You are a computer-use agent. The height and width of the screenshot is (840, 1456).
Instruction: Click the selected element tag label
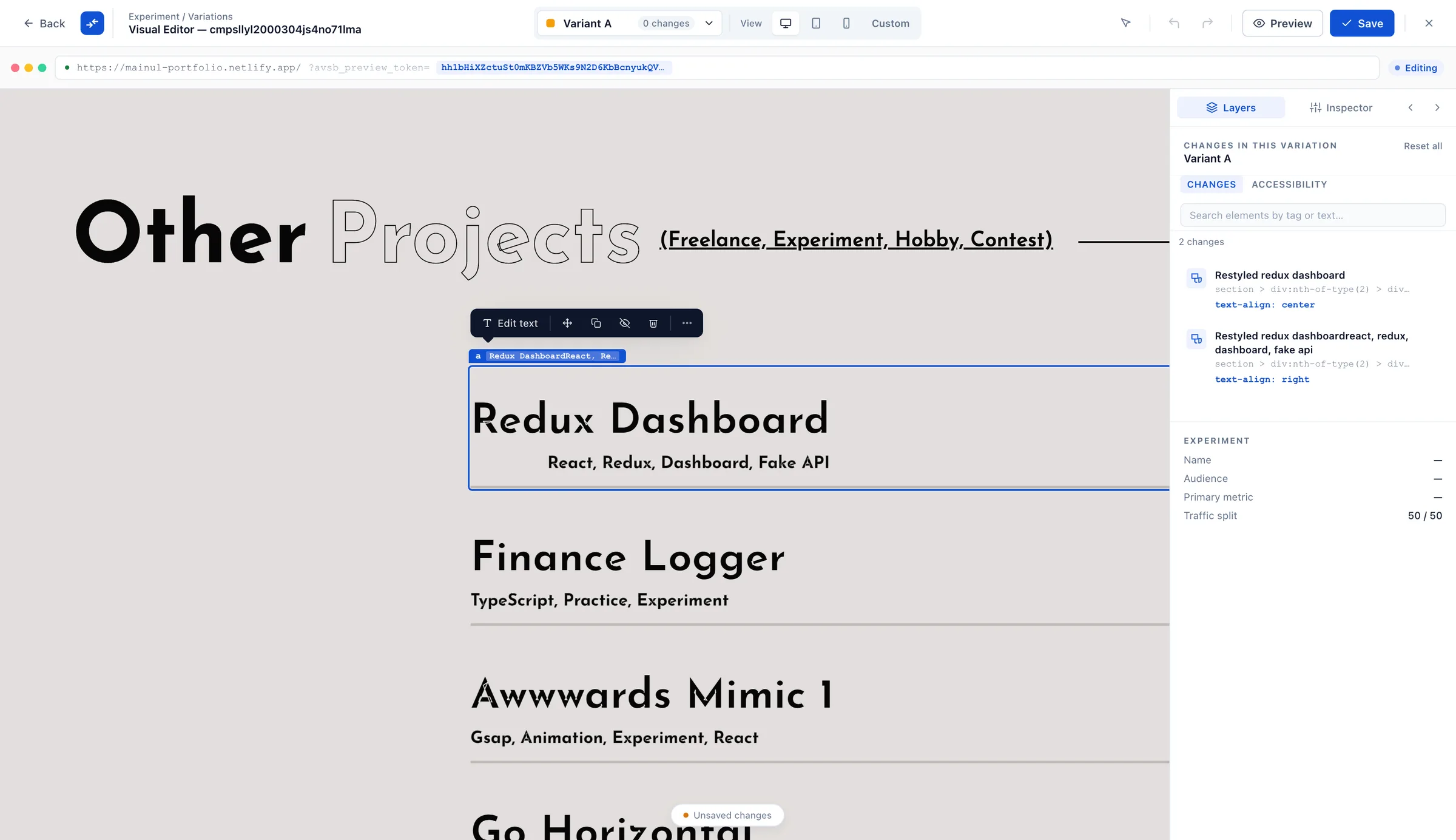coord(547,356)
